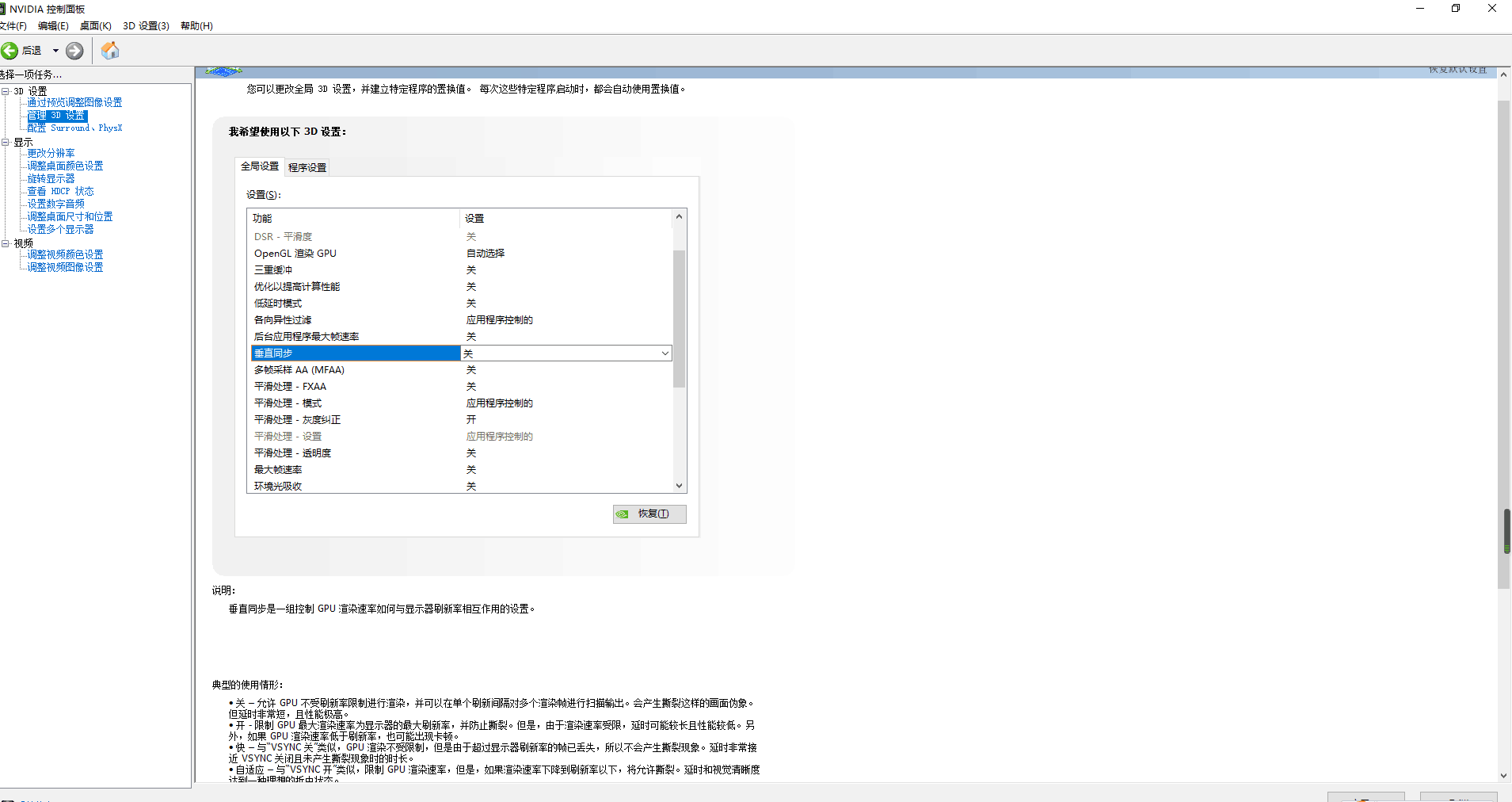Screen dimensions: 1512x802
Task: Click the 恢复(T) restore button
Action: 649,514
